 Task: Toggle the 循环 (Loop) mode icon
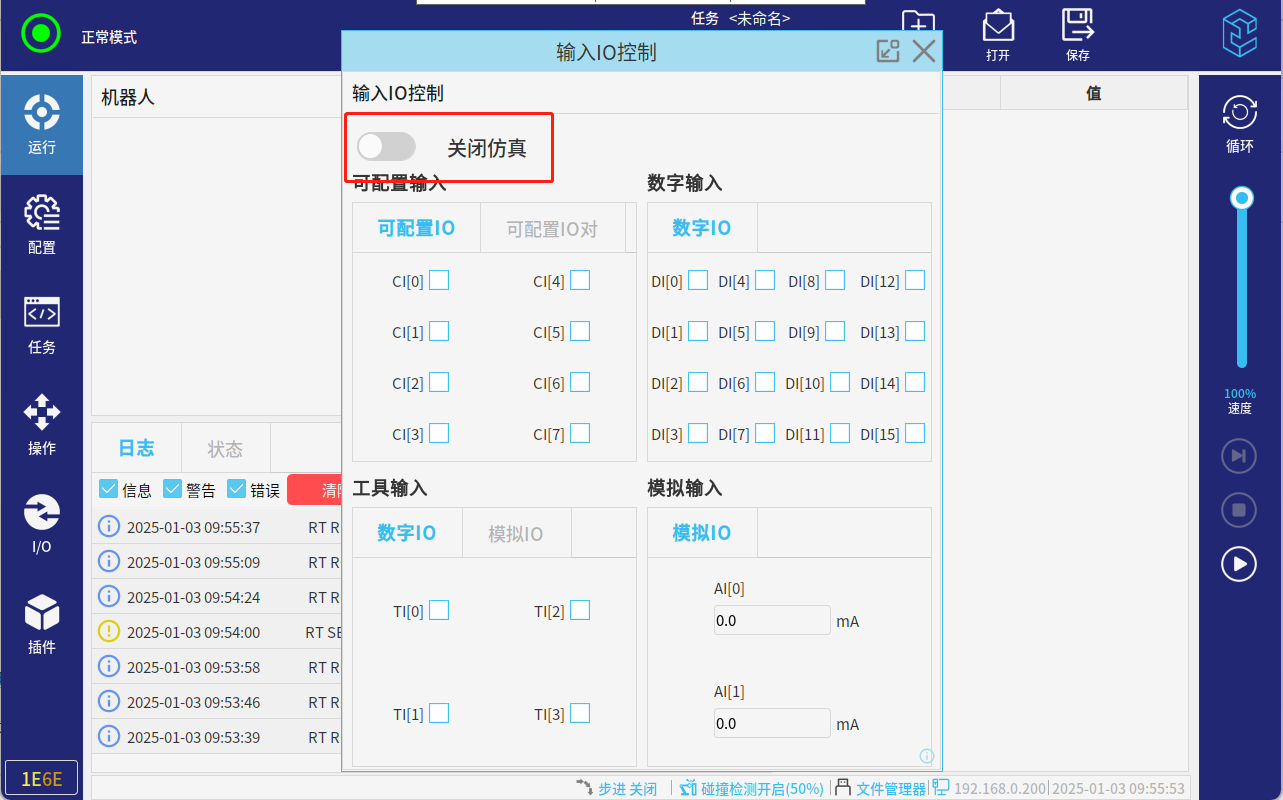tap(1239, 124)
